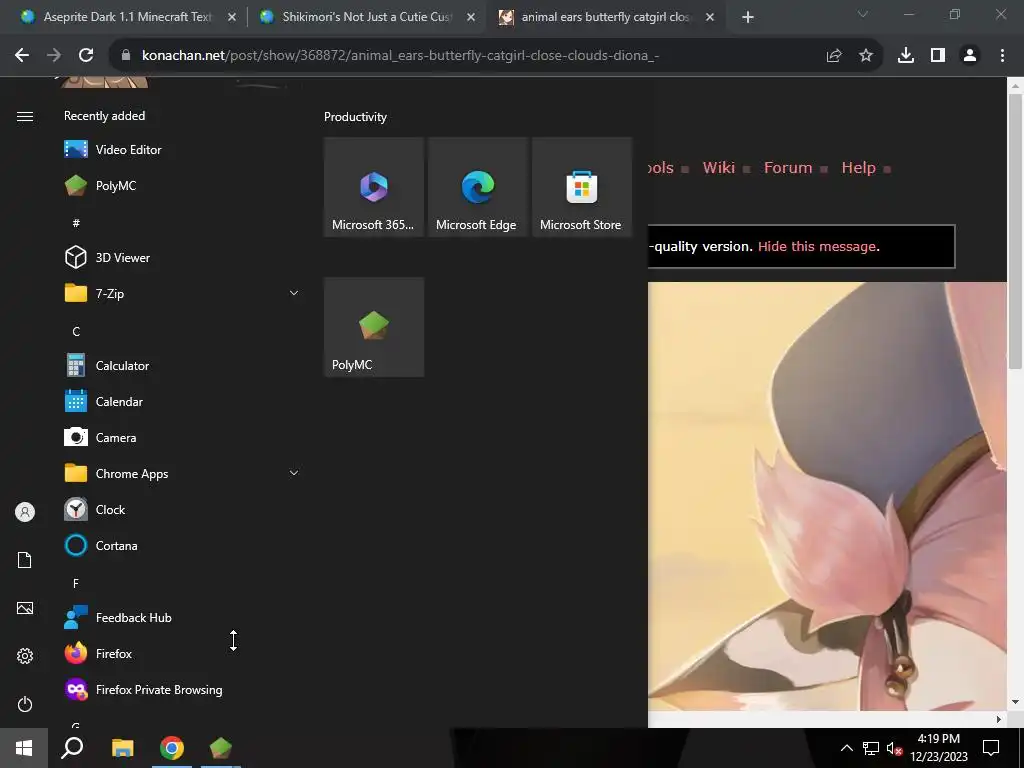This screenshot has height=768, width=1024.
Task: Open the Power options icon
Action: pyautogui.click(x=25, y=704)
